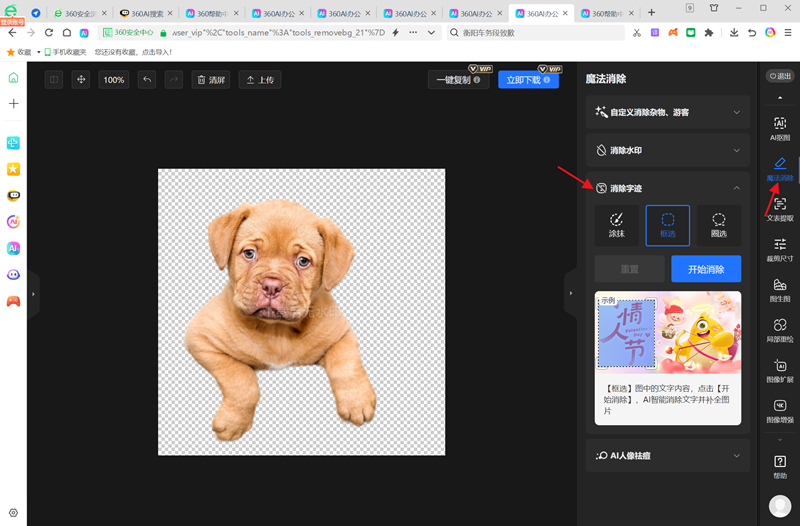Open a new browser tab
This screenshot has width=800, height=526.
[x=652, y=13]
